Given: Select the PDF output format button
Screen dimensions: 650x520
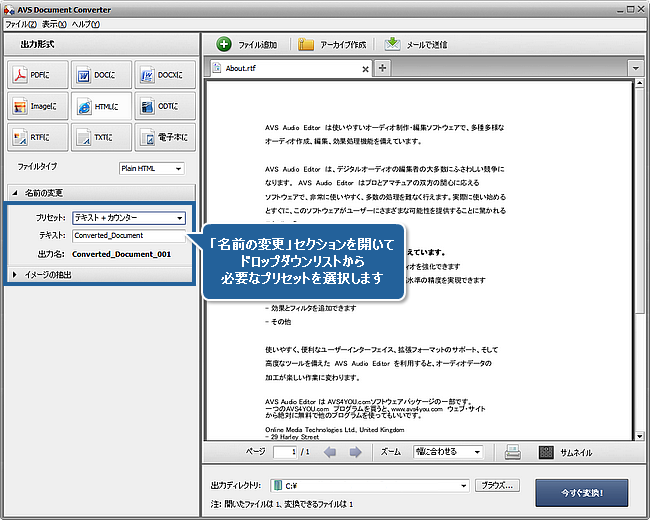Looking at the screenshot, I should (x=38, y=75).
